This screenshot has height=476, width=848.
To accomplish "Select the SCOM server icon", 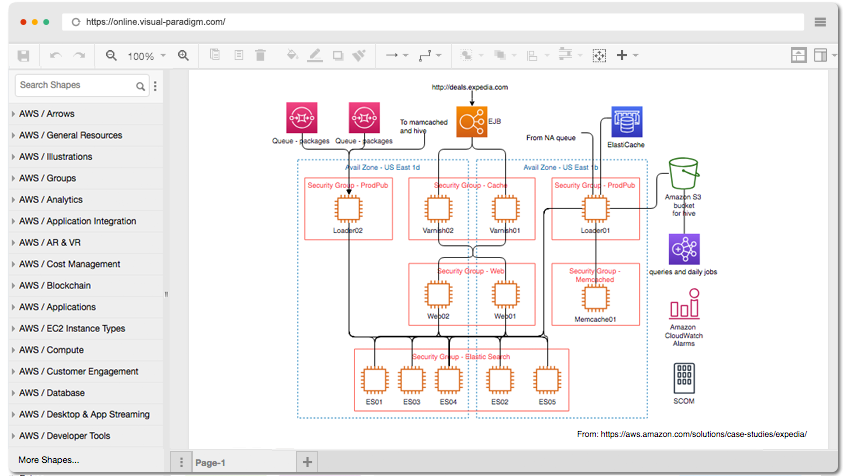I will pos(684,378).
